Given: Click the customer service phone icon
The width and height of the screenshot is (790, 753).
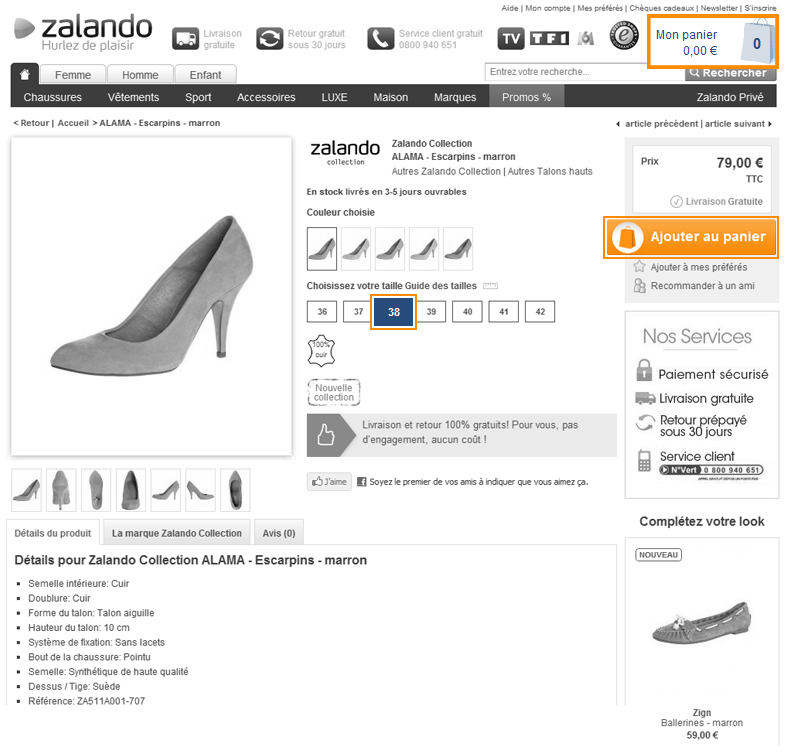Looking at the screenshot, I should [380, 39].
